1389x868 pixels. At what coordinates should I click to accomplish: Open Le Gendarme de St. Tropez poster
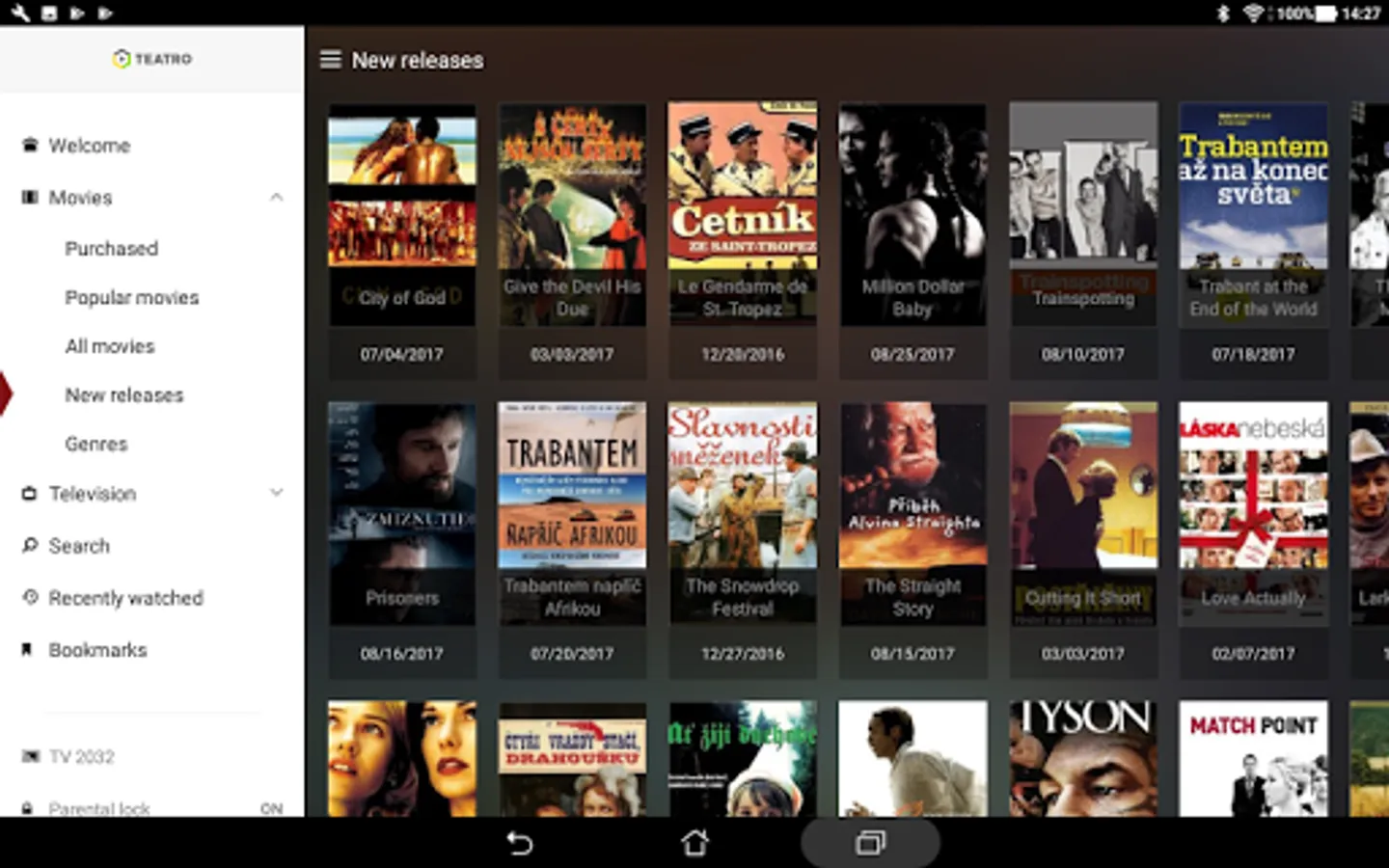[x=743, y=214]
